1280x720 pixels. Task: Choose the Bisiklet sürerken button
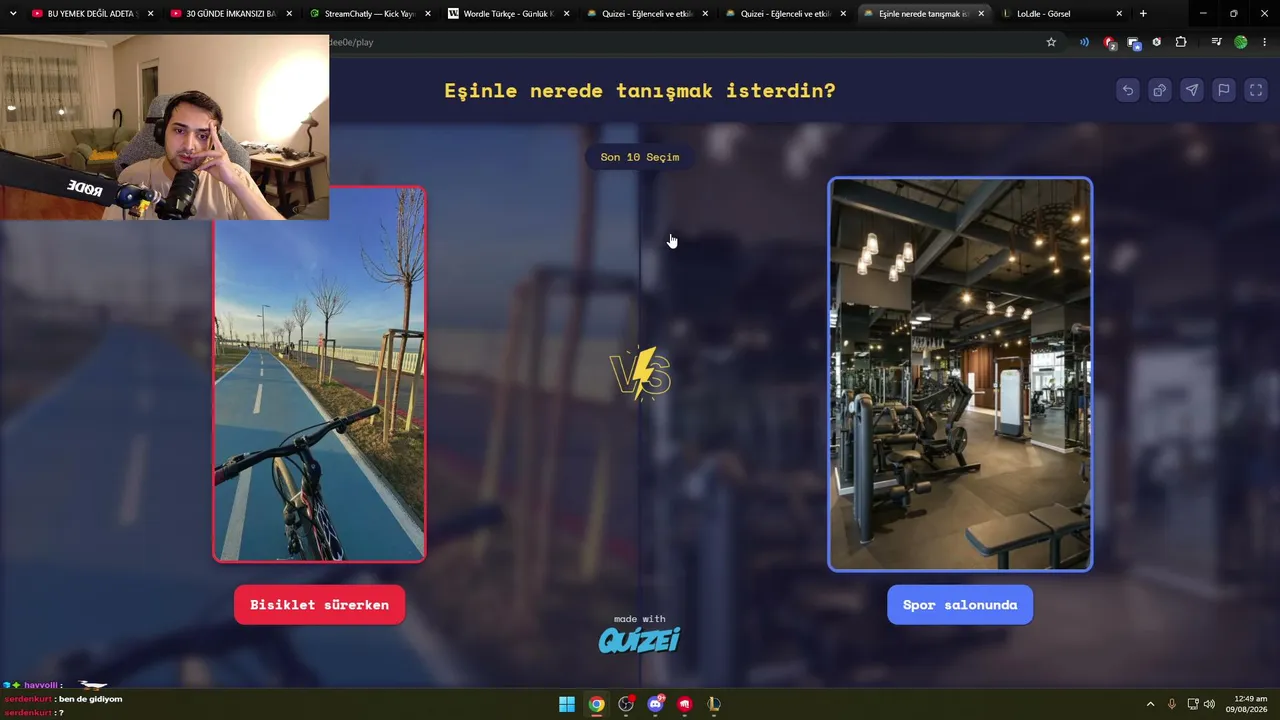320,605
